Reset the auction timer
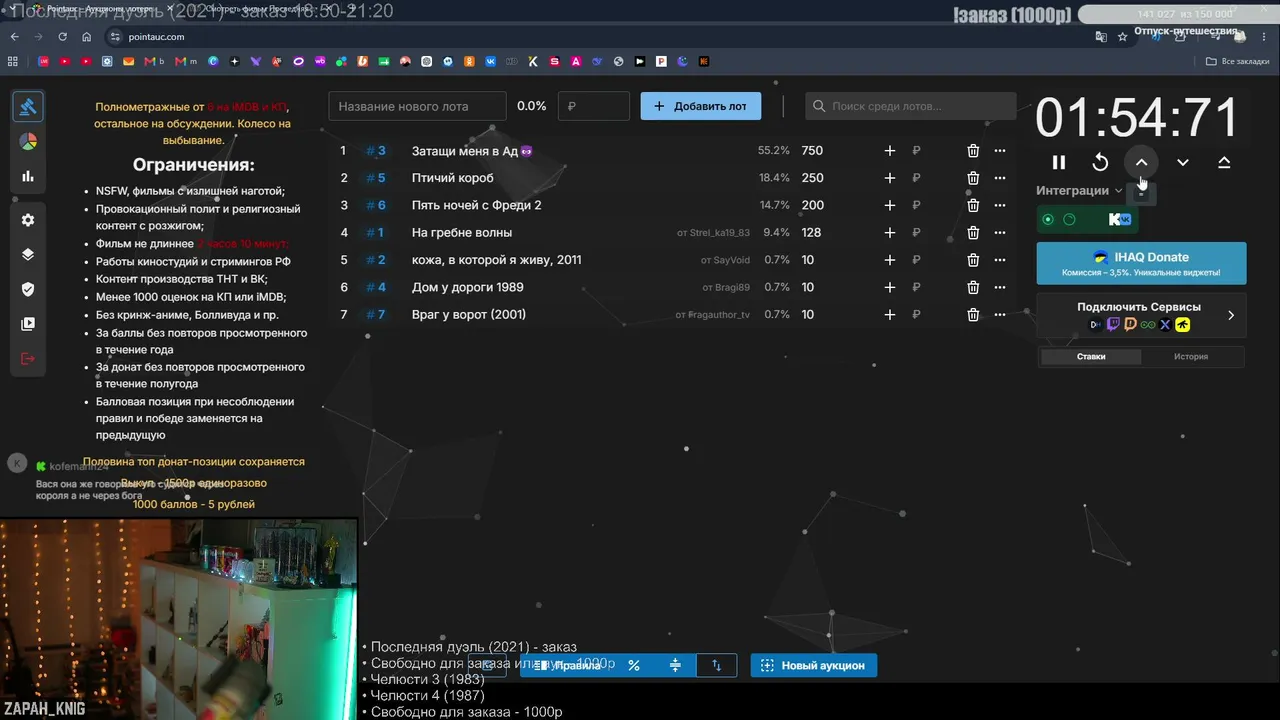1280x720 pixels. pyautogui.click(x=1100, y=162)
